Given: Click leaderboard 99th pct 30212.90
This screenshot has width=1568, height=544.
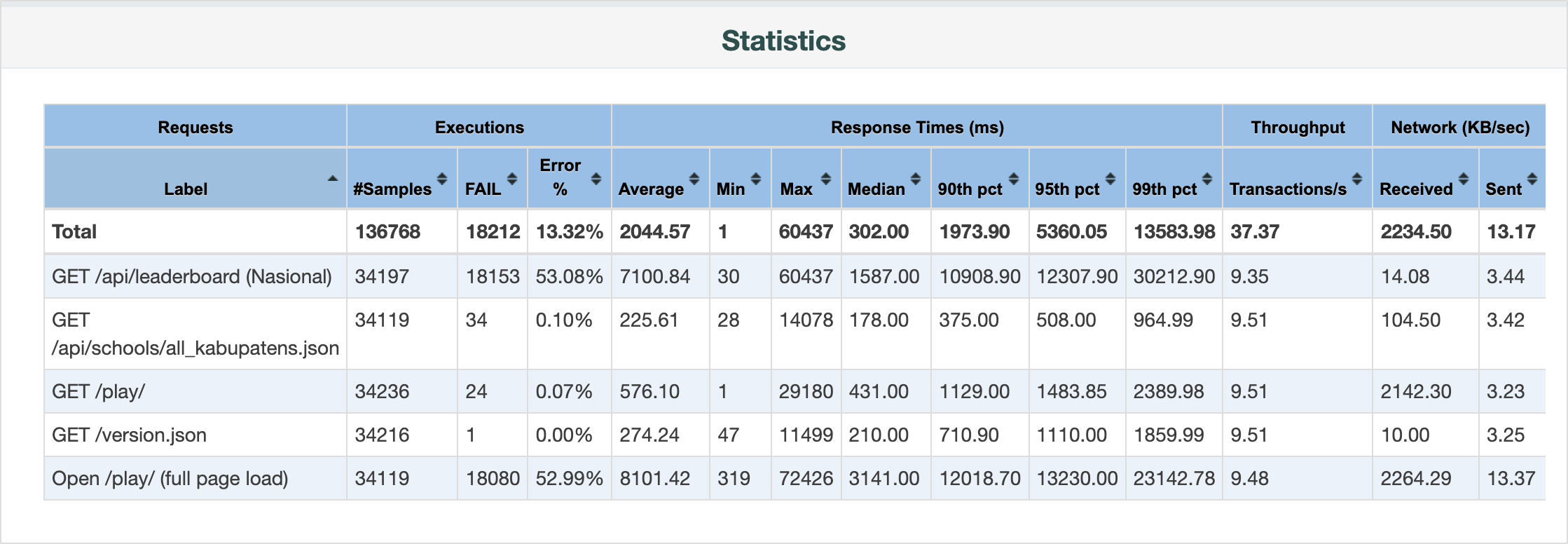Looking at the screenshot, I should [1174, 277].
